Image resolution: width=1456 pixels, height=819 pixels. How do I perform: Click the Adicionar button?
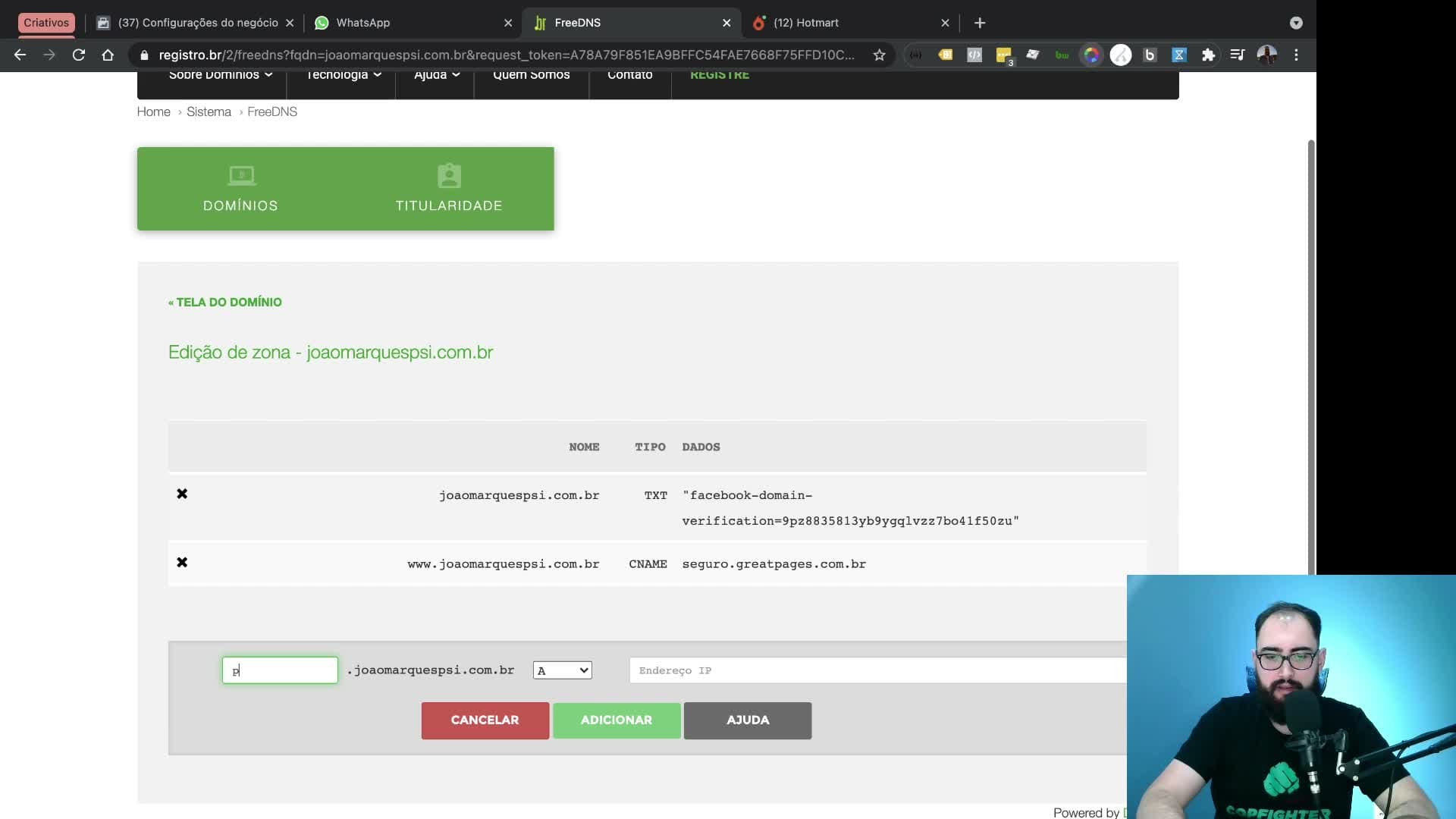(617, 720)
